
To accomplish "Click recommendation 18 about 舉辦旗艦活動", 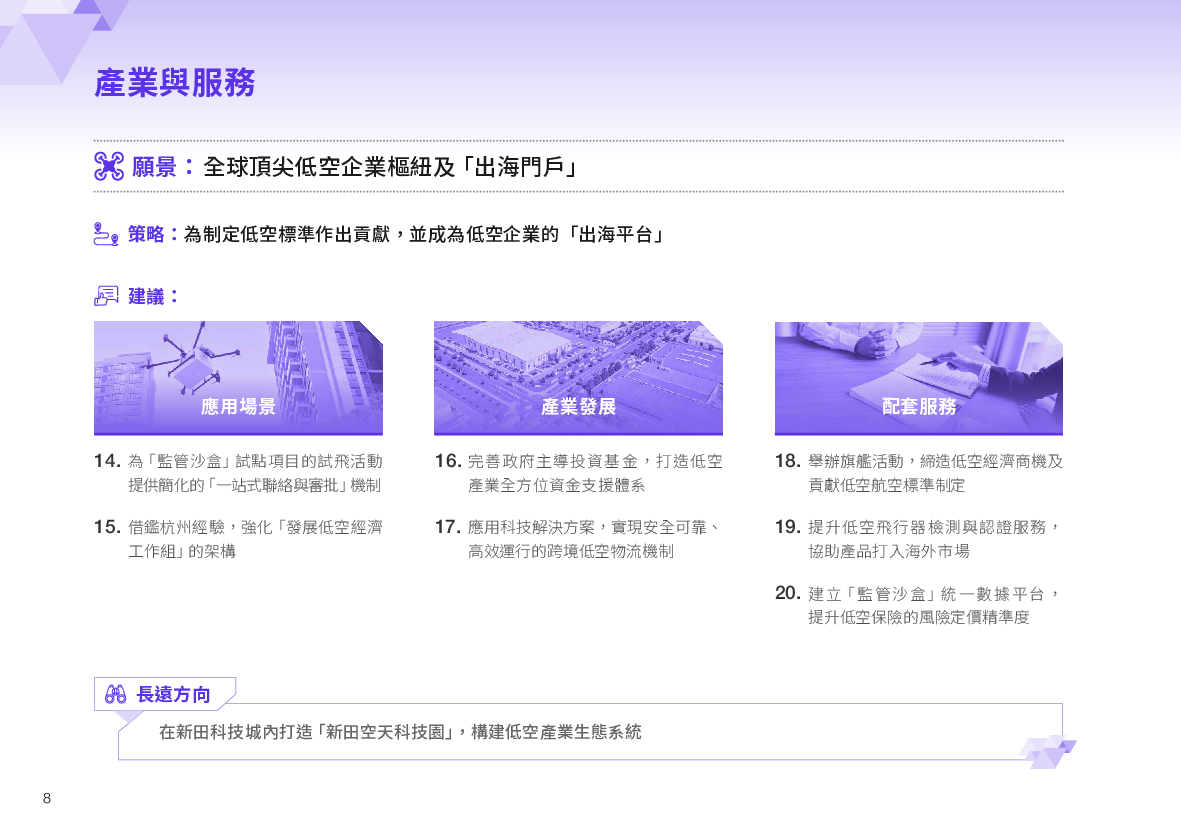I will (919, 473).
